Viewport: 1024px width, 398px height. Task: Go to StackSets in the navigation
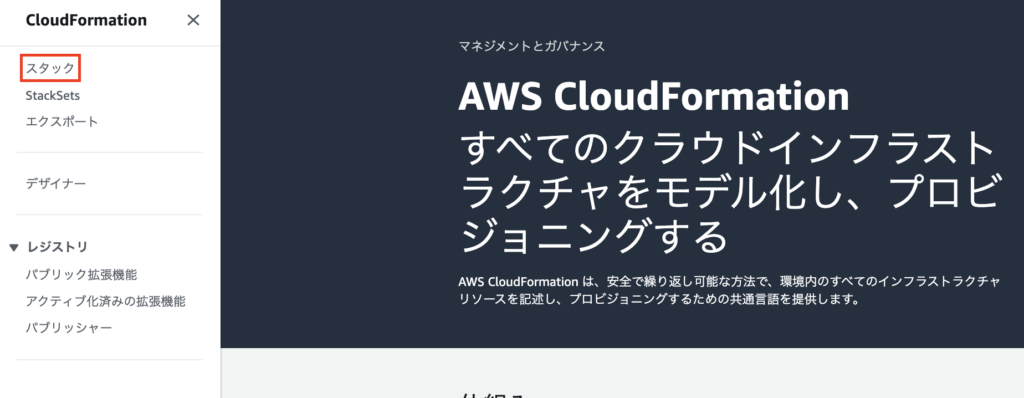pyautogui.click(x=53, y=95)
